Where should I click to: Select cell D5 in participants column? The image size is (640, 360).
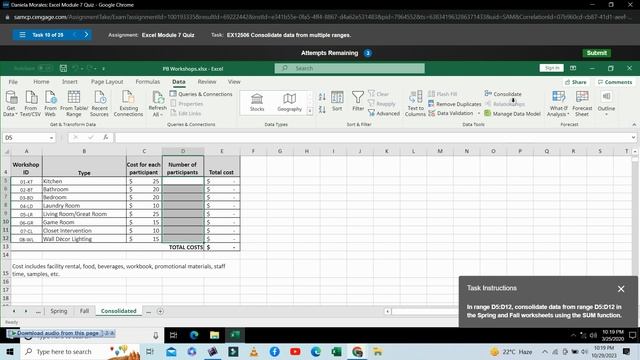pyautogui.click(x=183, y=181)
